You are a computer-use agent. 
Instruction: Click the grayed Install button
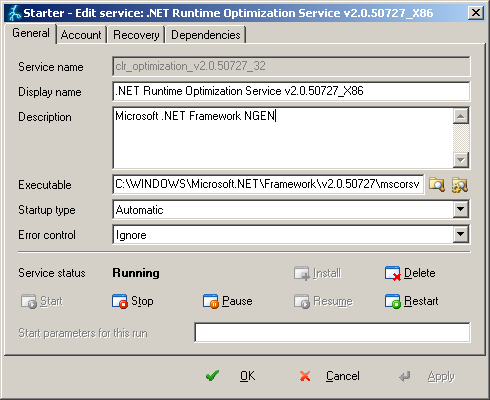pos(317,273)
